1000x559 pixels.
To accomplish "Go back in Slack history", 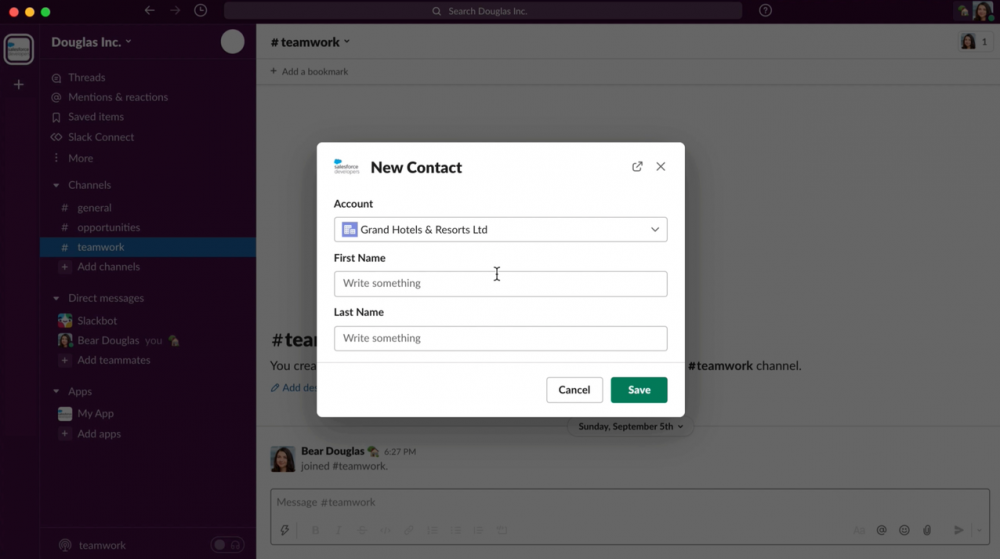I will pyautogui.click(x=149, y=11).
